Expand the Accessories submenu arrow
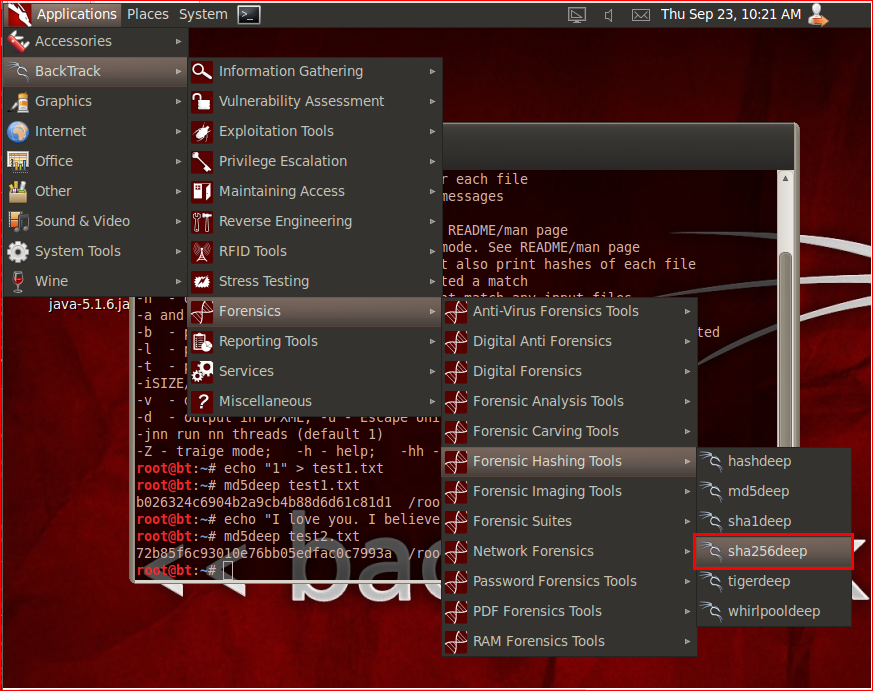The image size is (873, 691). (x=178, y=41)
